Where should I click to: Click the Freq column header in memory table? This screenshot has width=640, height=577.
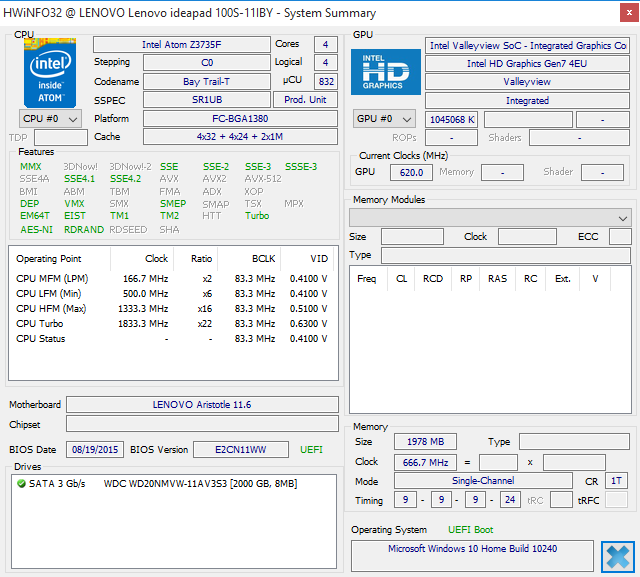tap(366, 279)
